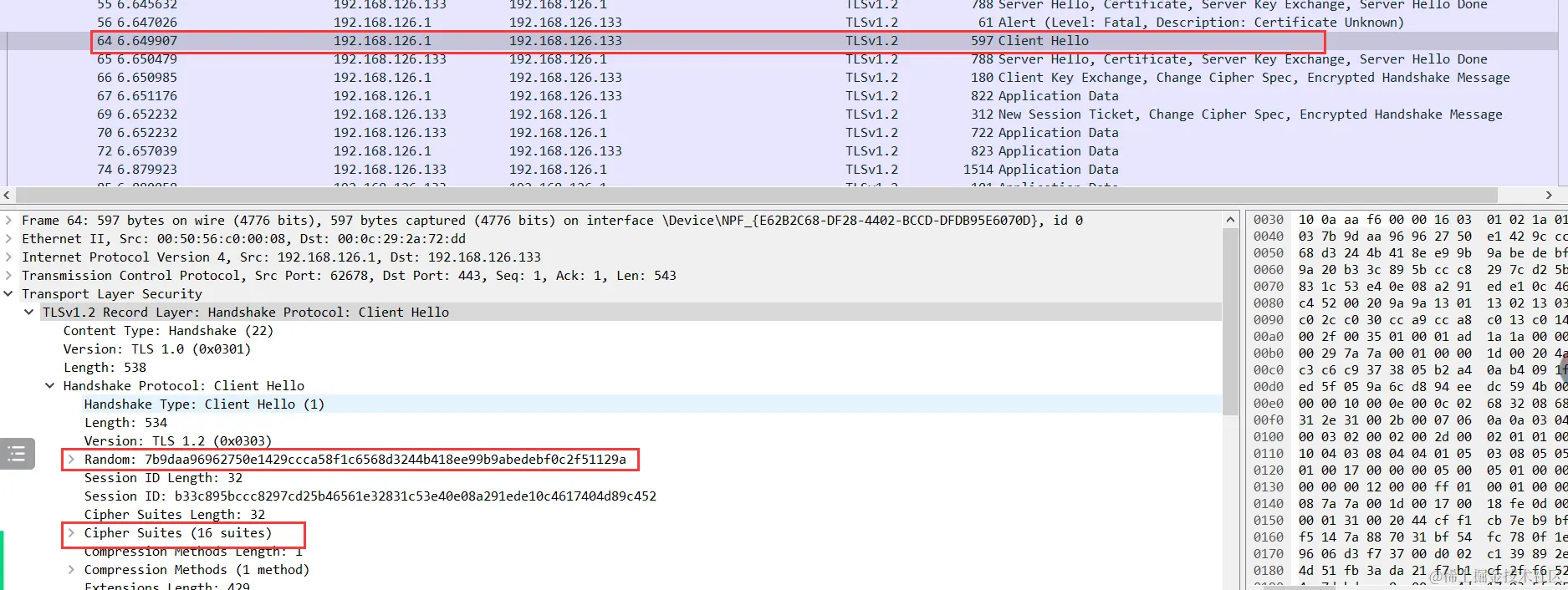Click hex dump offset 0100 row
The image size is (1568, 590).
coord(1409,437)
